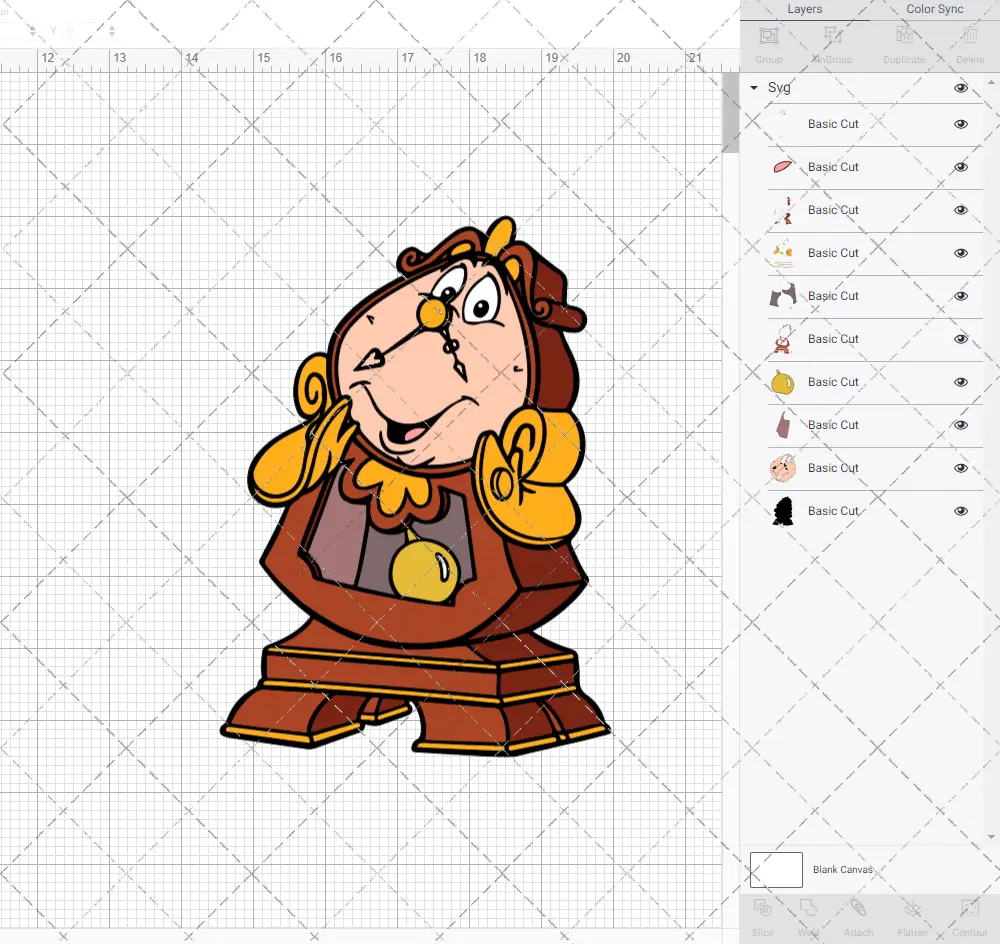
Task: Click the Duplicate icon
Action: 904,36
